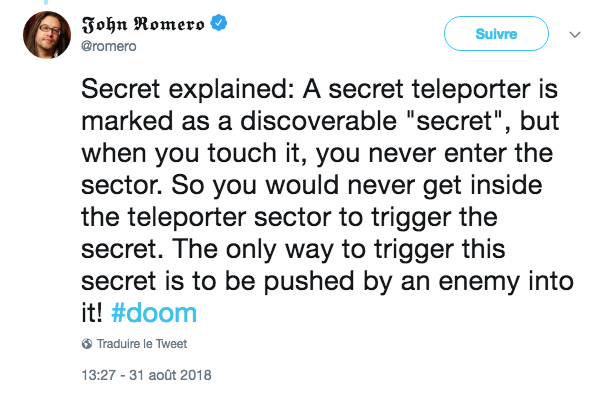The width and height of the screenshot is (611, 393).
Task: Expand the tweet options chevron
Action: click(575, 34)
